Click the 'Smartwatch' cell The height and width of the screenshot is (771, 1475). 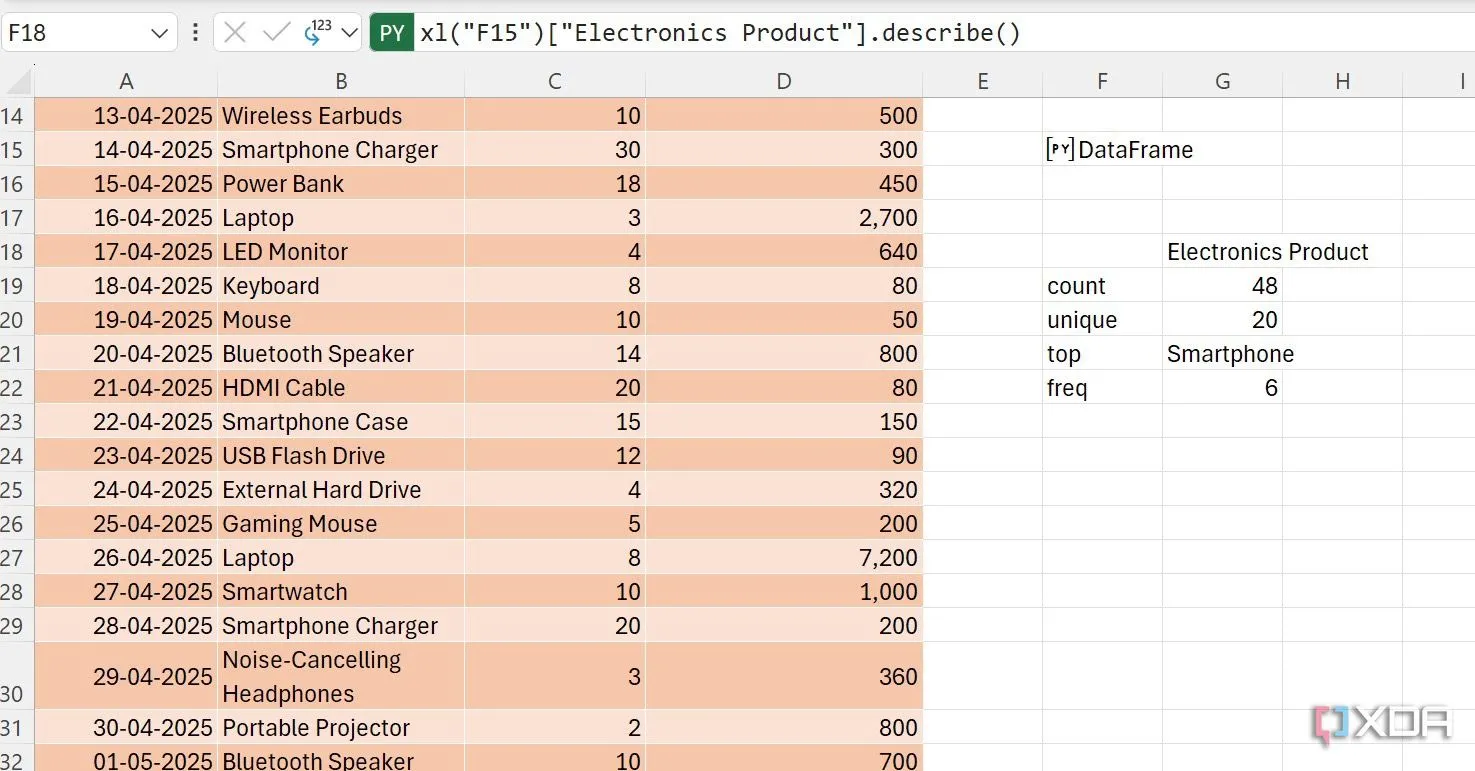(341, 592)
